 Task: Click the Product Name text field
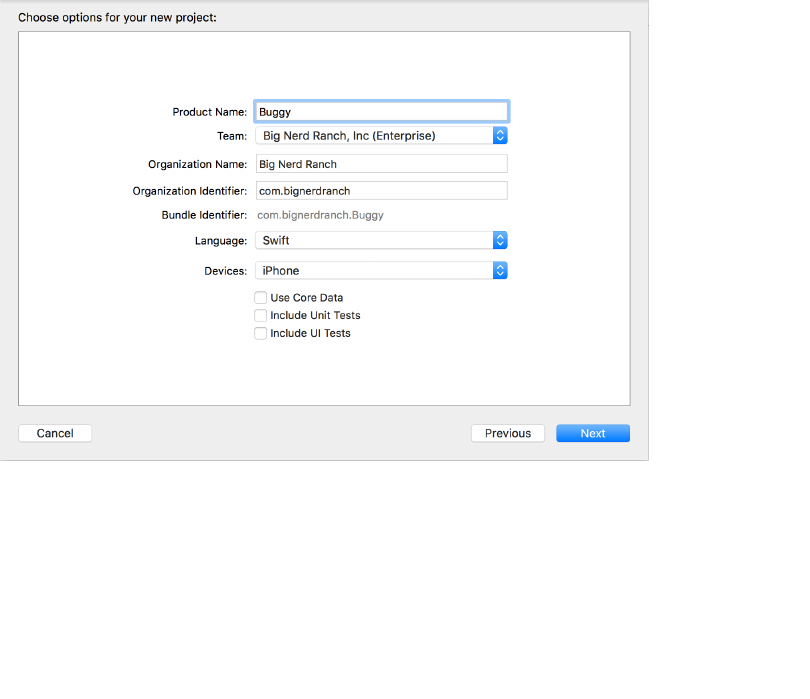381,112
